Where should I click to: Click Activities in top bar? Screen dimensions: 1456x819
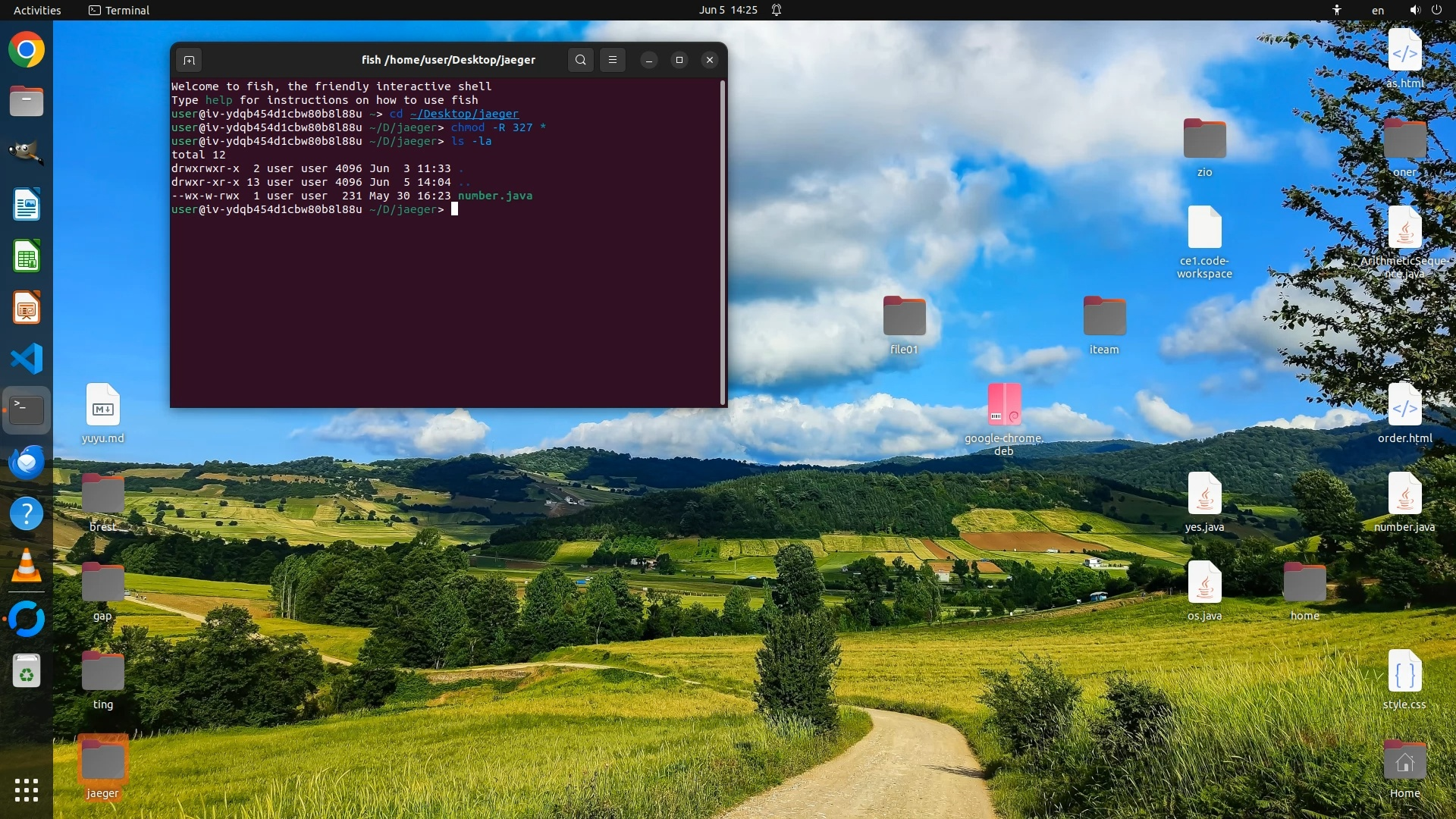coord(37,10)
